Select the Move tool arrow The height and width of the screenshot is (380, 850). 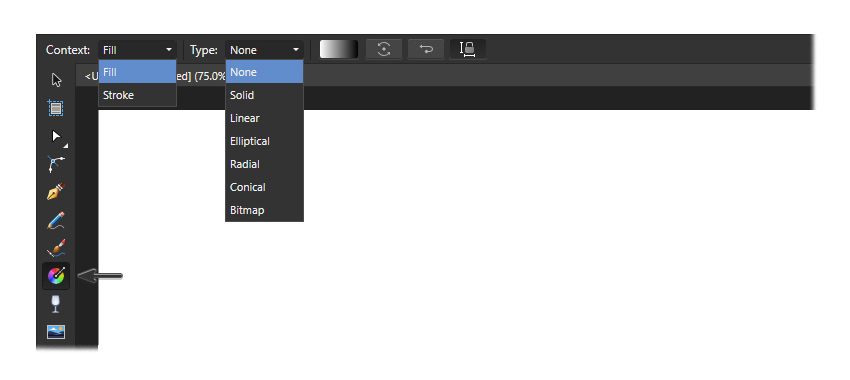pos(56,80)
